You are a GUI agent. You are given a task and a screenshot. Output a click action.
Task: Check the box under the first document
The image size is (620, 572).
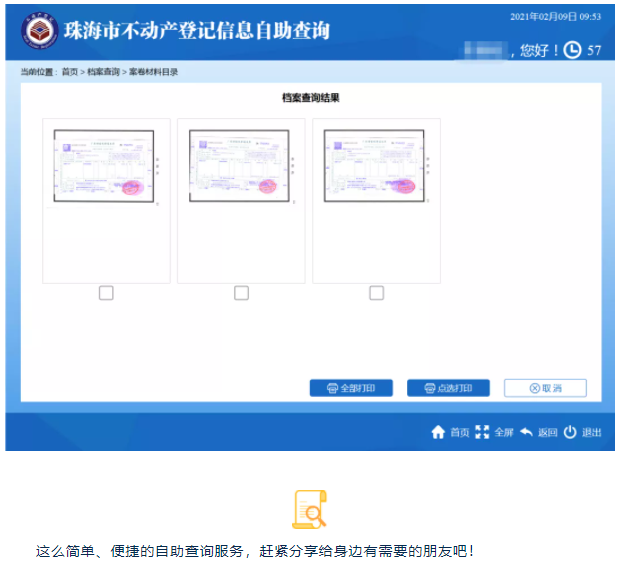106,293
